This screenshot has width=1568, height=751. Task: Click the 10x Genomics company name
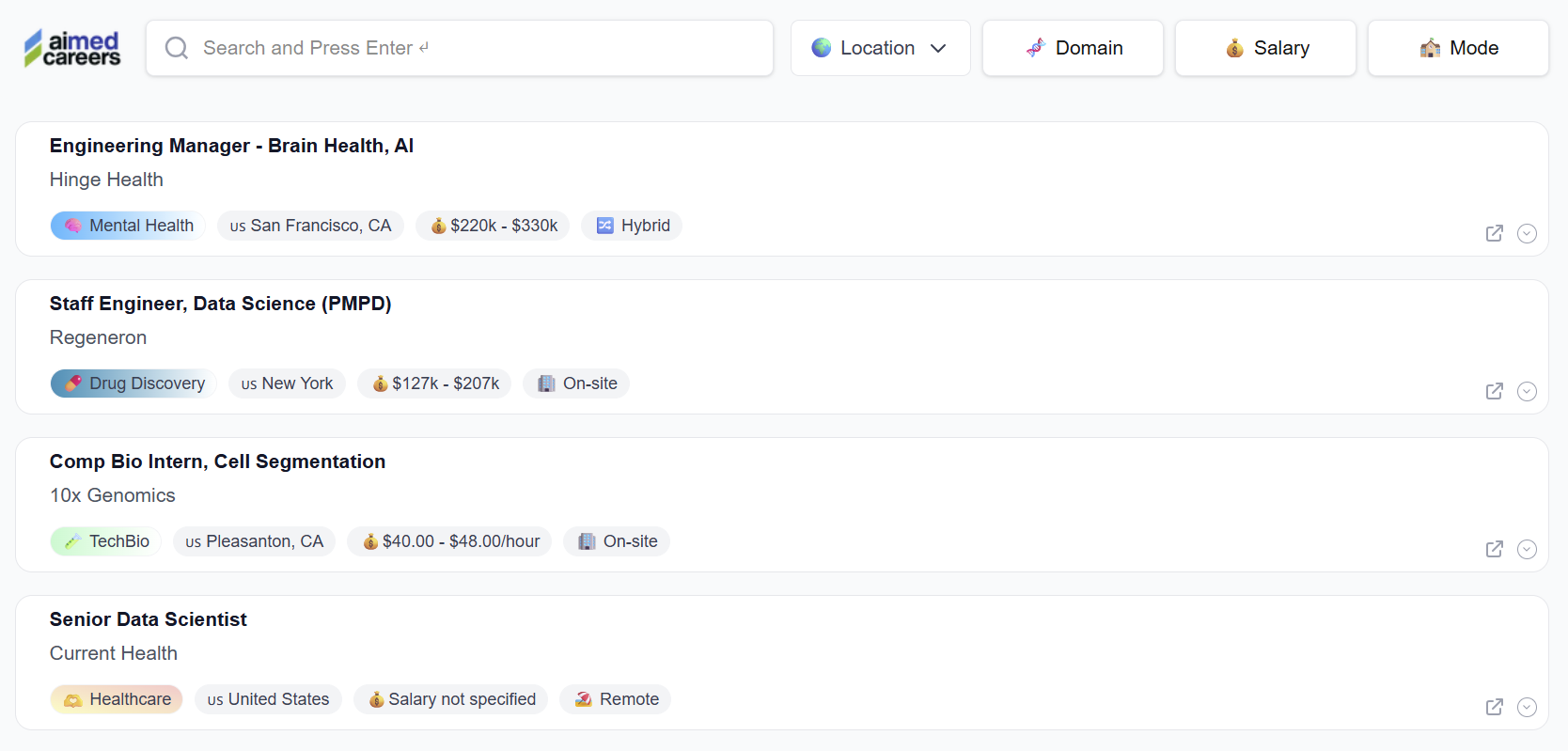[x=112, y=495]
